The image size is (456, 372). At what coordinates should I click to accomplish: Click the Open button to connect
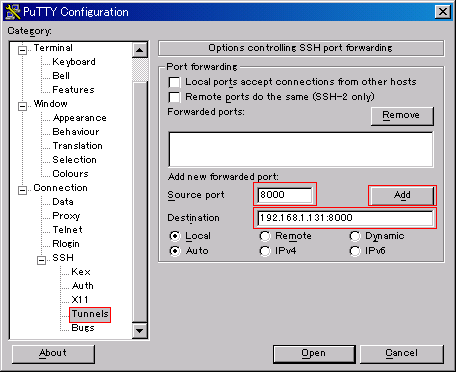[314, 354]
